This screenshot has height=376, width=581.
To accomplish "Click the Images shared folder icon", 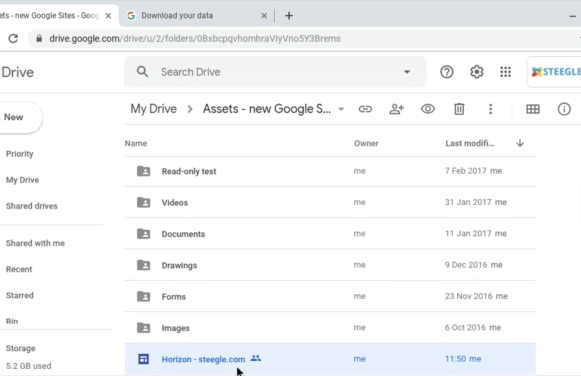I will pyautogui.click(x=143, y=327).
